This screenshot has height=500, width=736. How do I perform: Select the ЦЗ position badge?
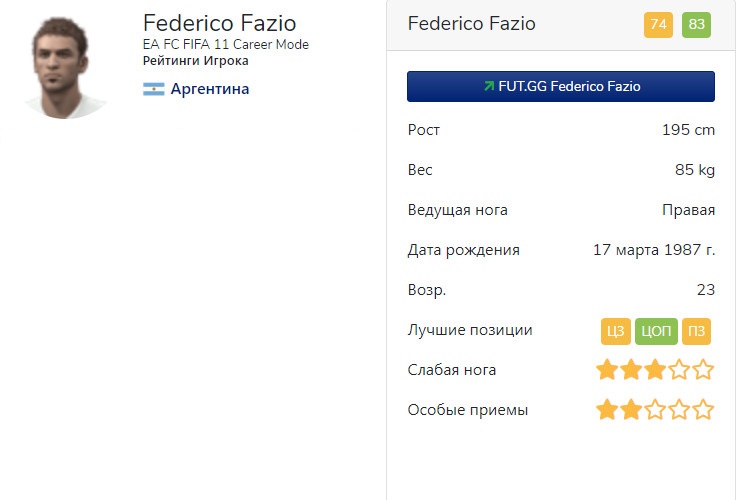pyautogui.click(x=615, y=331)
